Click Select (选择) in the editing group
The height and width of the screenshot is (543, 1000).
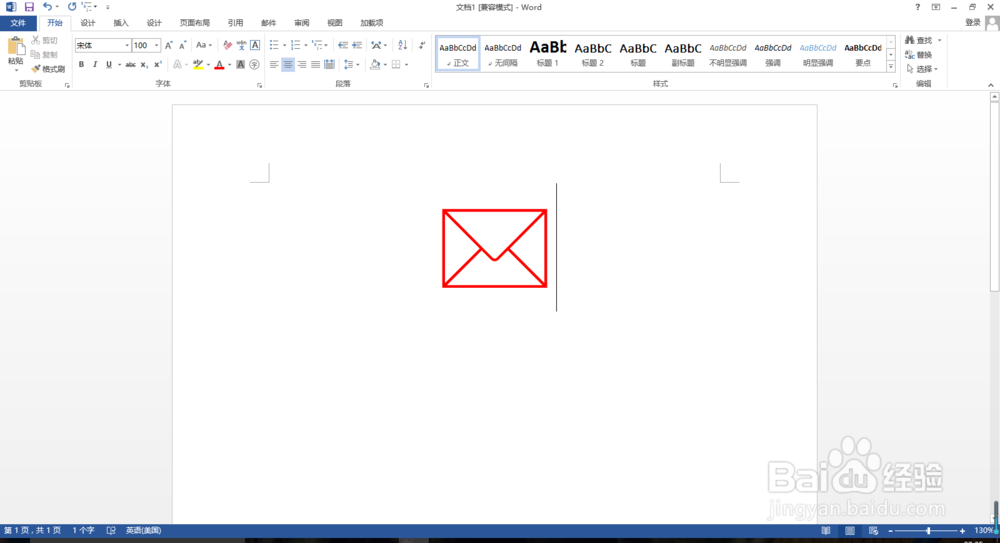(922, 69)
